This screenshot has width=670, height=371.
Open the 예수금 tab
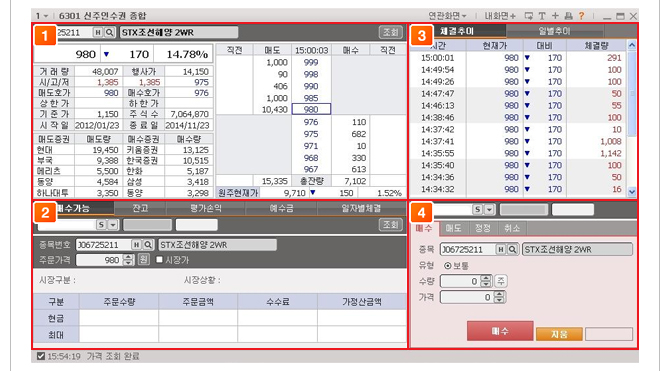[281, 208]
